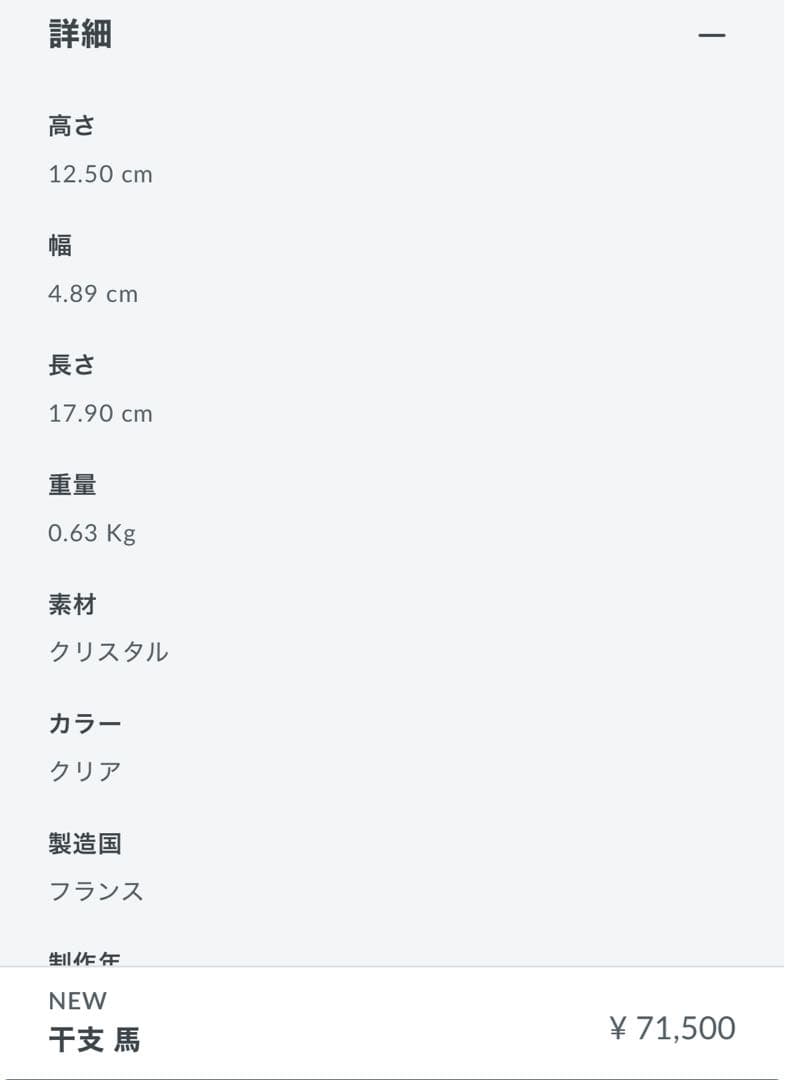The width and height of the screenshot is (785, 1080).
Task: Click the クリア color value
Action: pos(85,772)
